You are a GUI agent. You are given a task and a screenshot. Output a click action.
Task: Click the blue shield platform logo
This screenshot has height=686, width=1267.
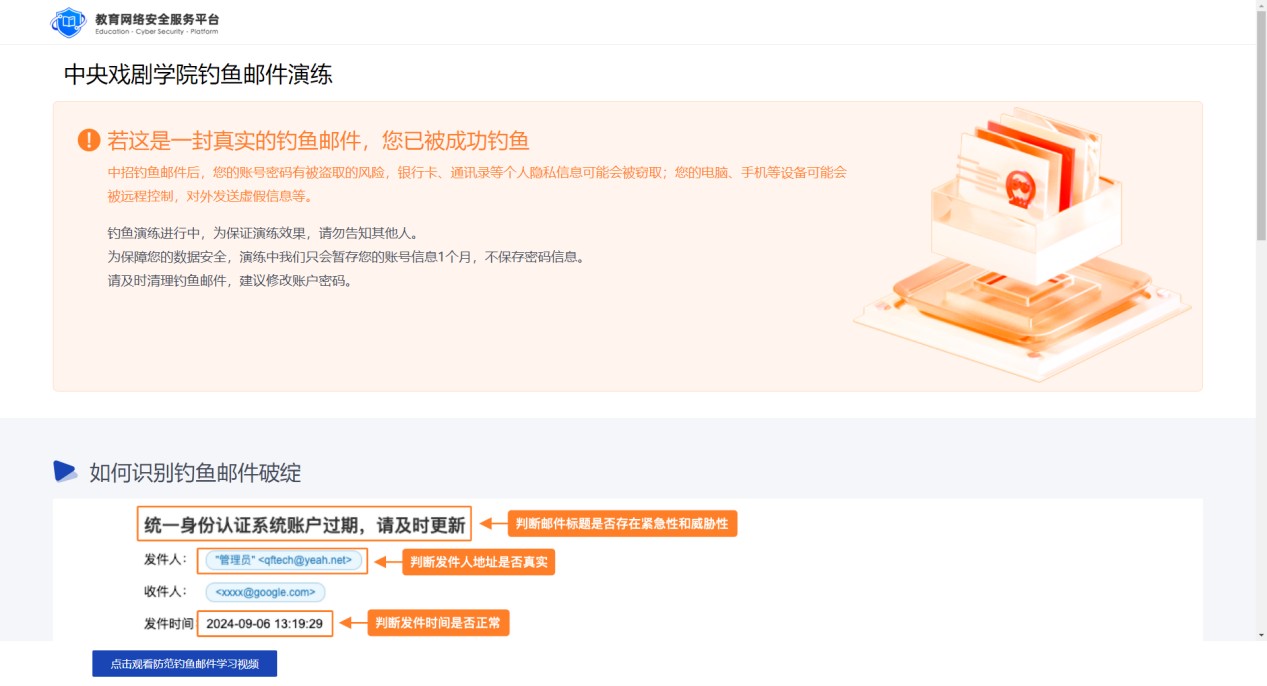tap(69, 22)
